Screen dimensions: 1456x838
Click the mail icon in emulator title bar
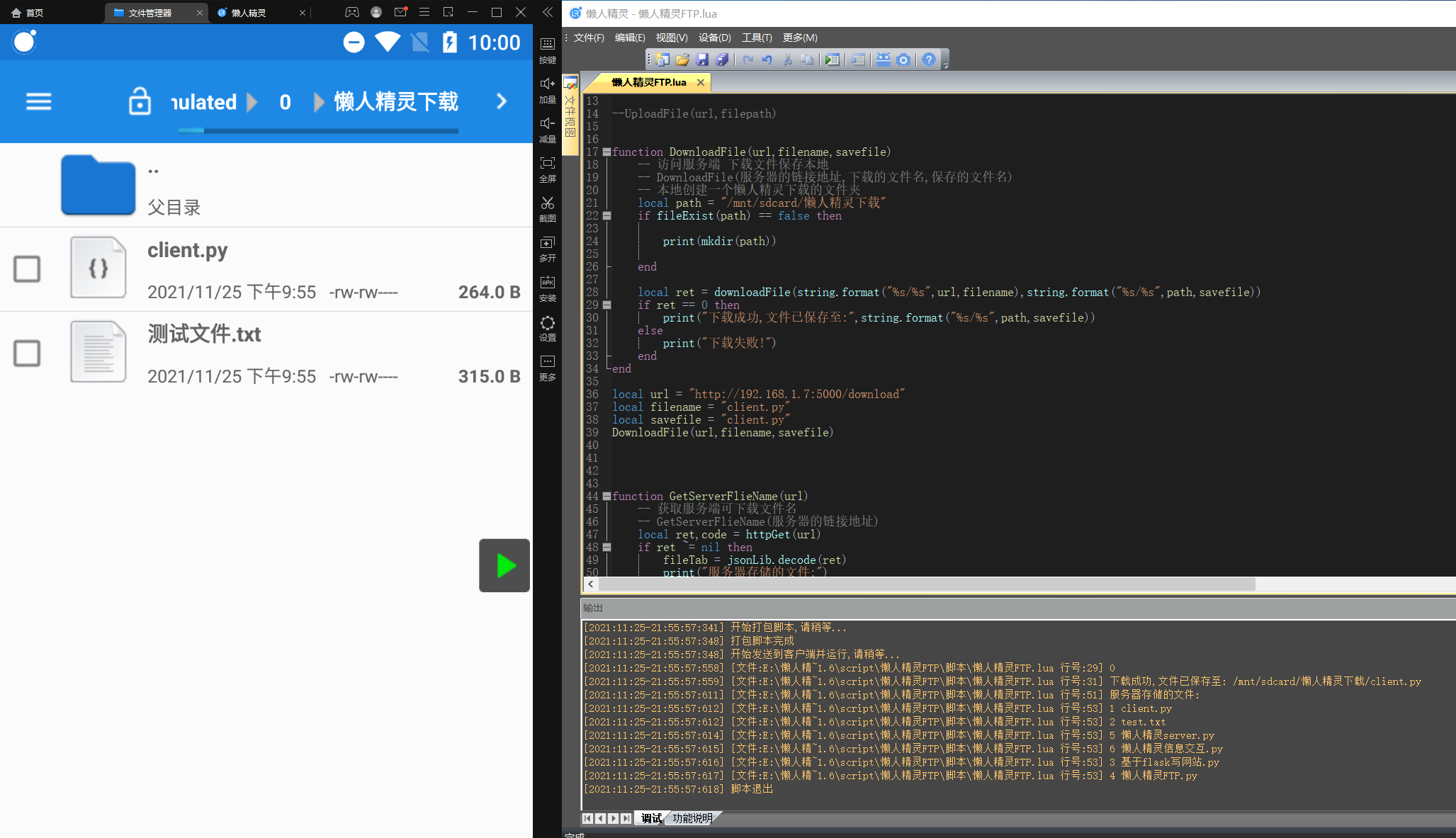400,12
